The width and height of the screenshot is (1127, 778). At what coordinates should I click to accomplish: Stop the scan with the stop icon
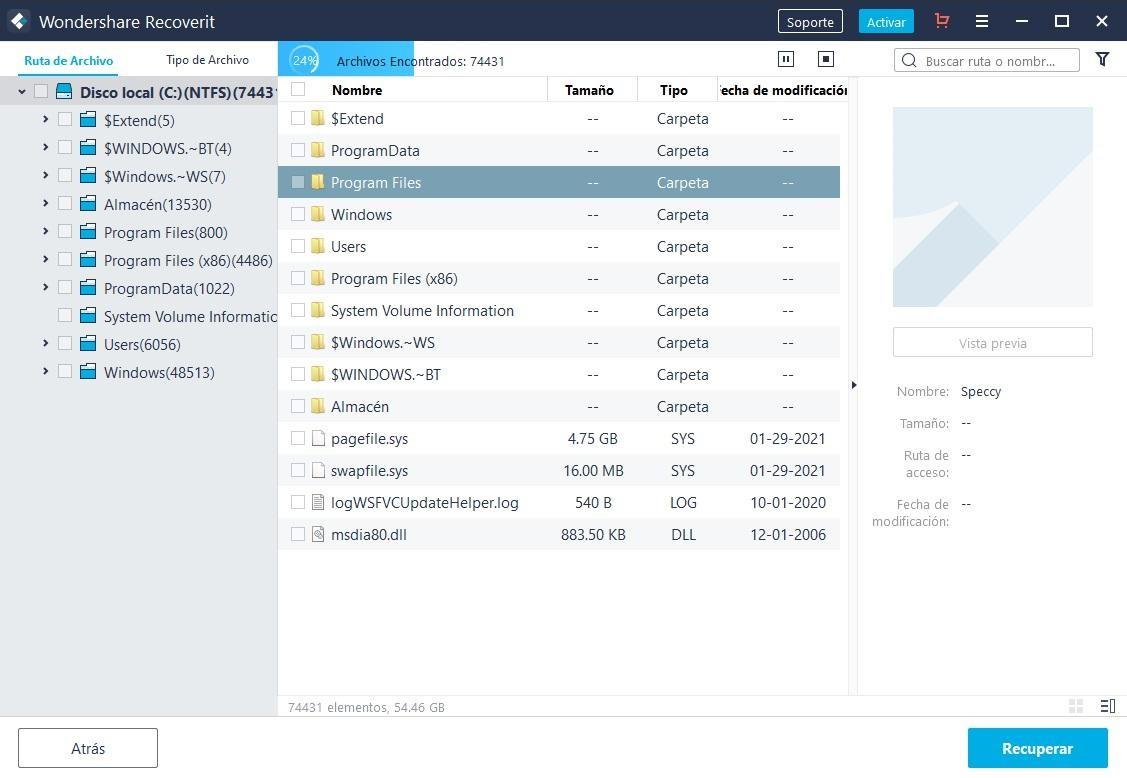point(826,60)
